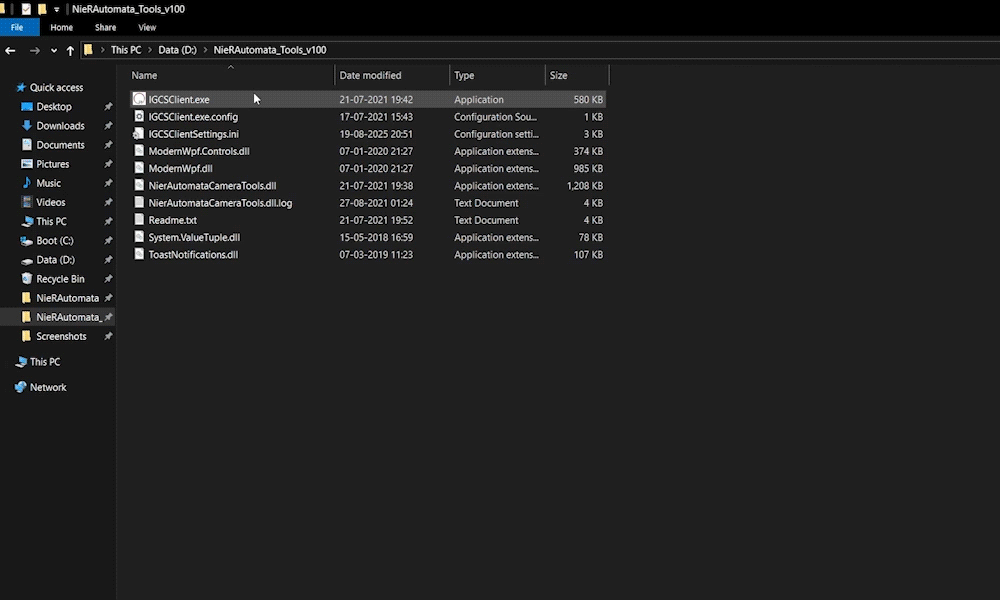Click the Documents icon in sidebar
Image resolution: width=1000 pixels, height=600 pixels.
[27, 145]
